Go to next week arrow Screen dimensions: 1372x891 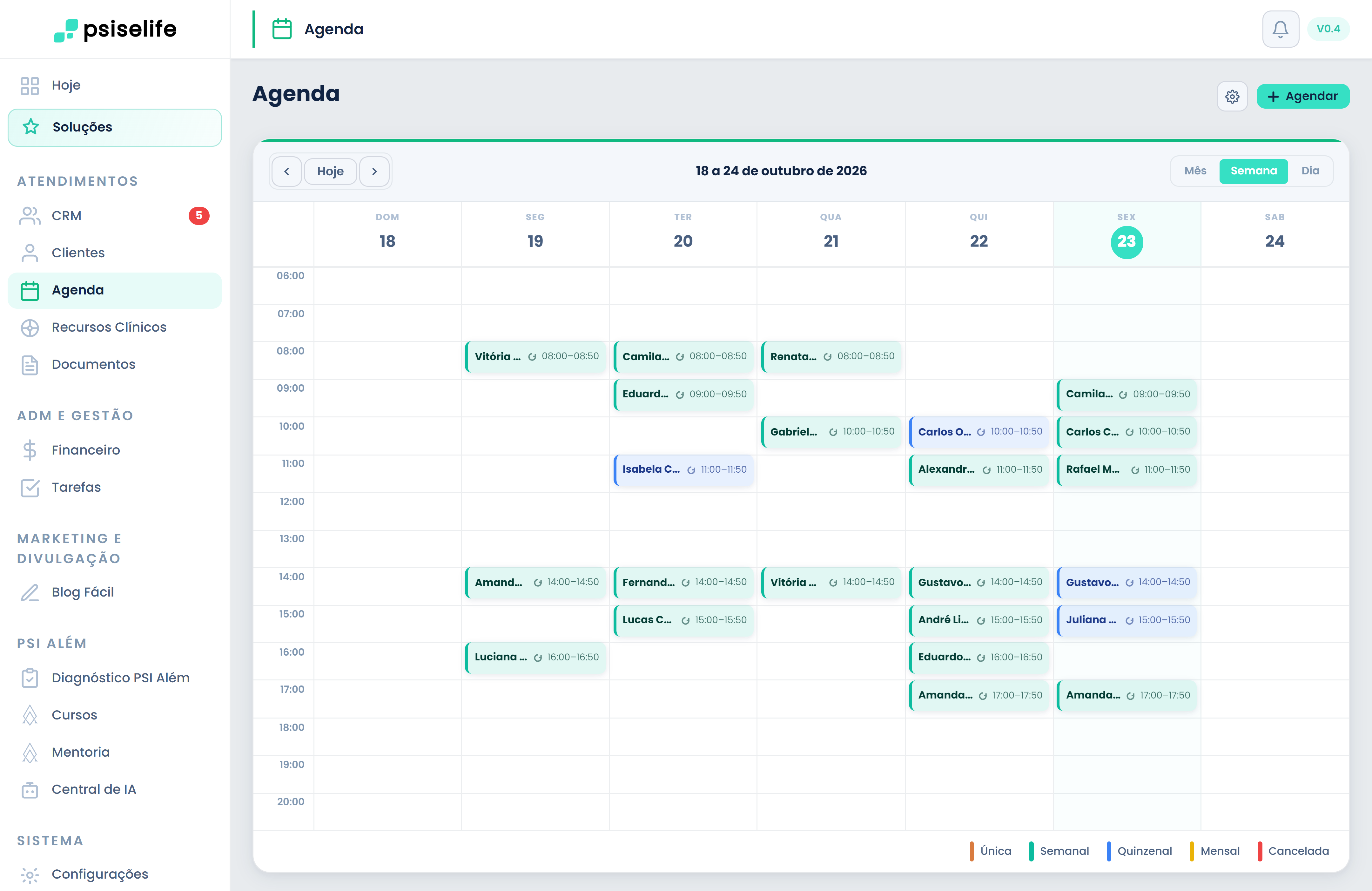[374, 171]
